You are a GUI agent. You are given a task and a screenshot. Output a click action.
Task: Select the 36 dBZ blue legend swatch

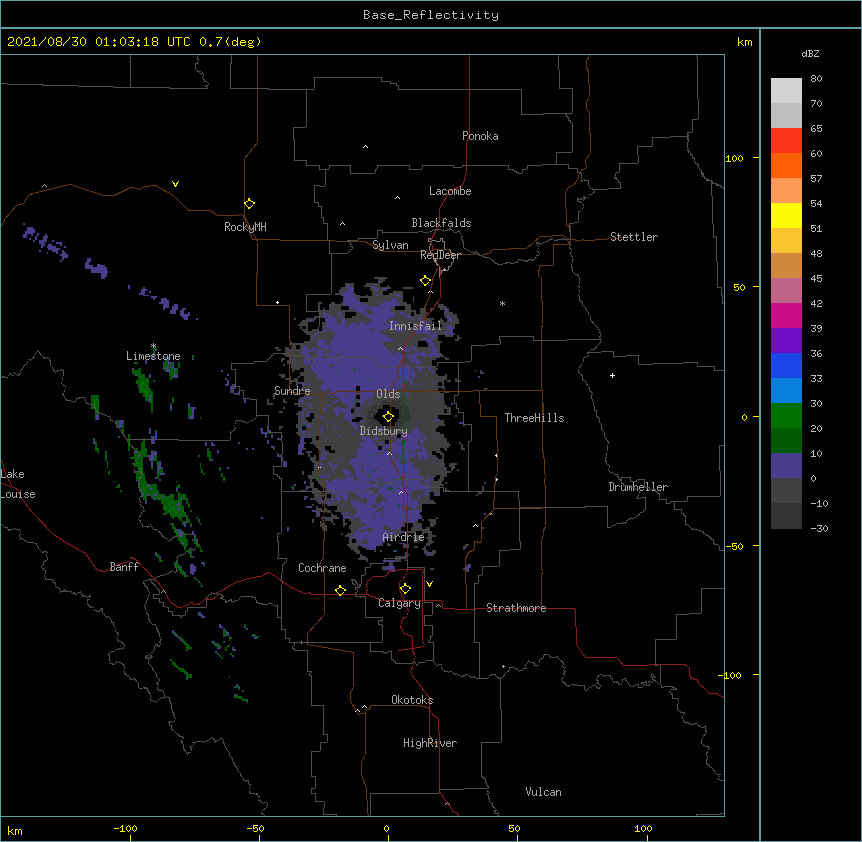(x=786, y=365)
